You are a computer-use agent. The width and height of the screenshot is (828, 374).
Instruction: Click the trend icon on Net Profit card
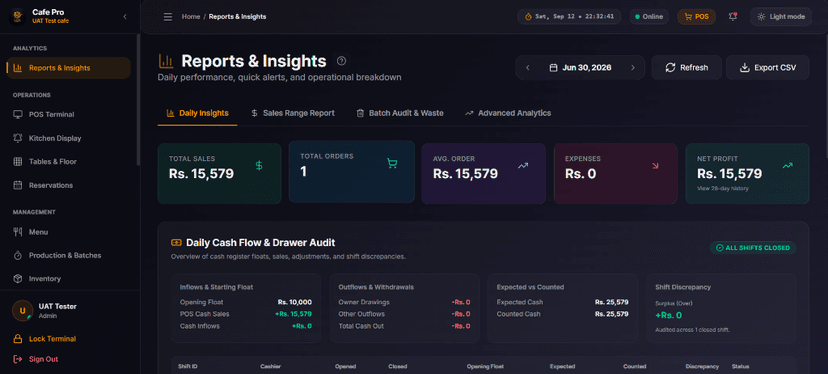(x=787, y=166)
